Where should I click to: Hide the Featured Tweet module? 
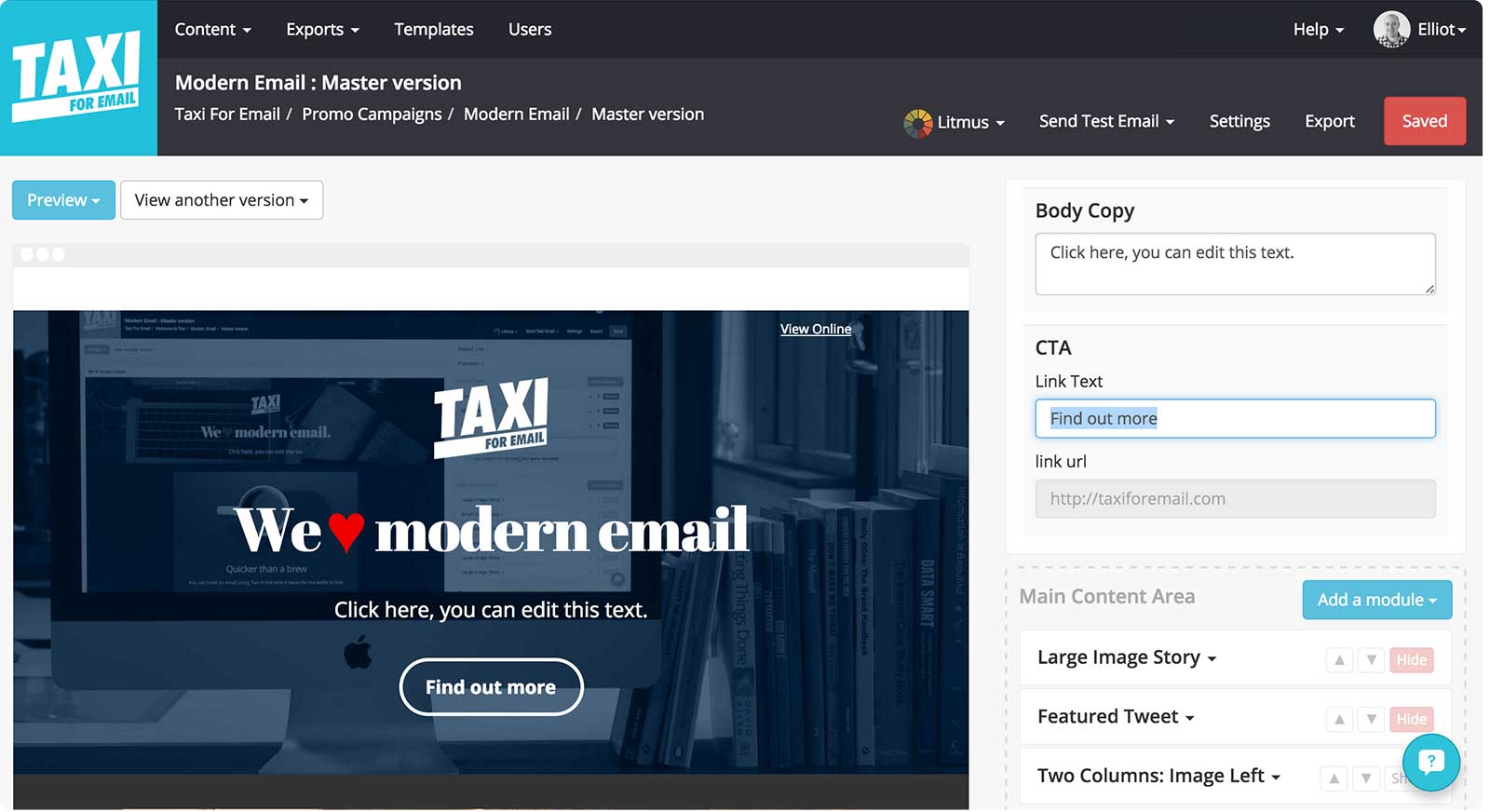1411,719
